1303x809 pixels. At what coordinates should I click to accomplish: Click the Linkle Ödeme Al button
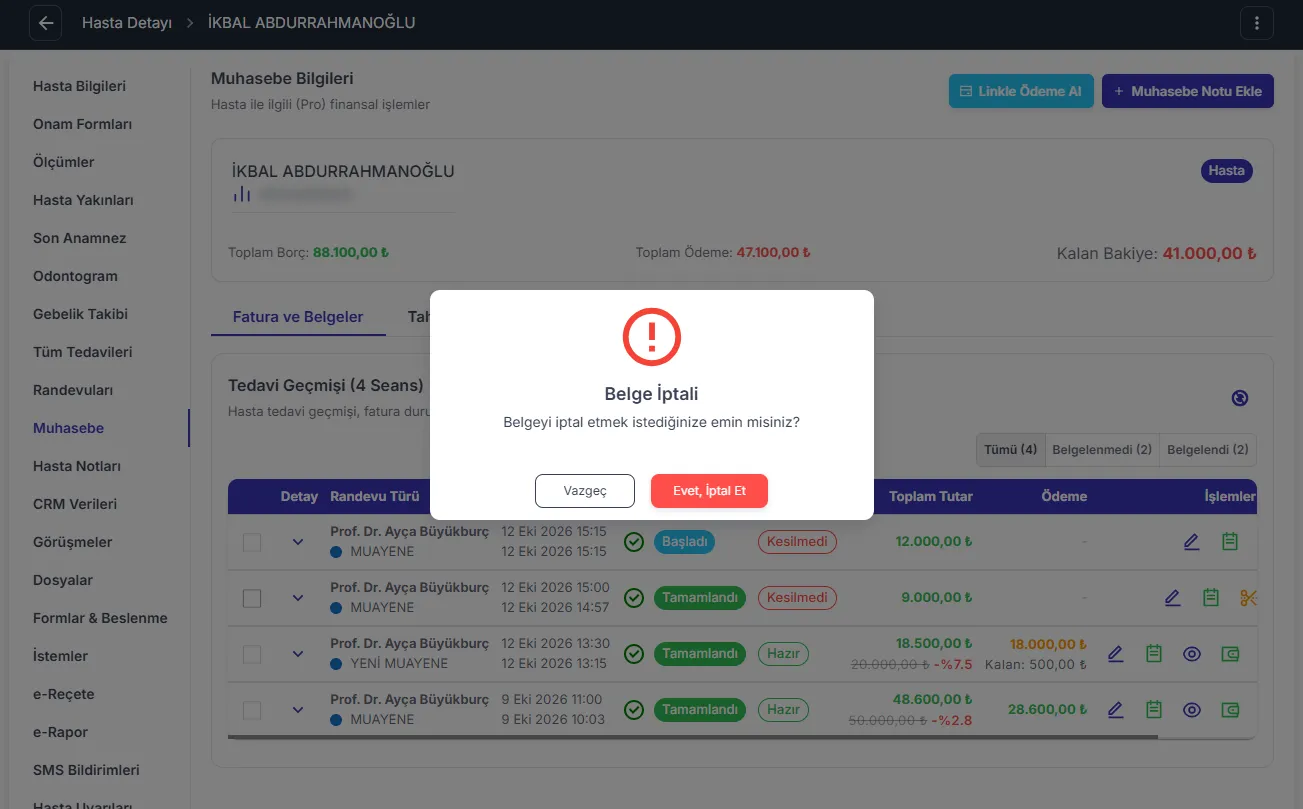coord(1021,91)
